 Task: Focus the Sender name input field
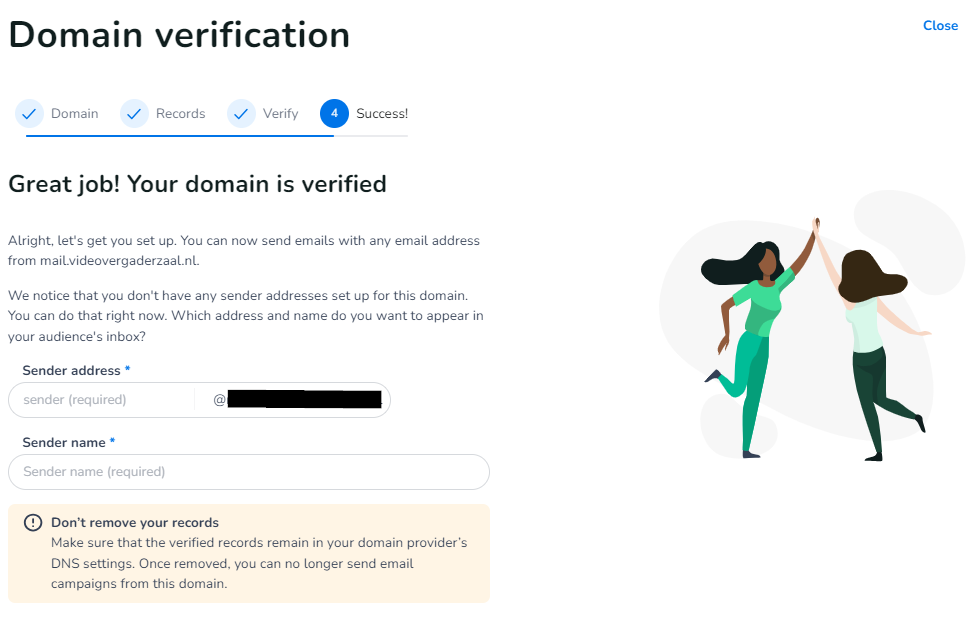click(x=248, y=472)
